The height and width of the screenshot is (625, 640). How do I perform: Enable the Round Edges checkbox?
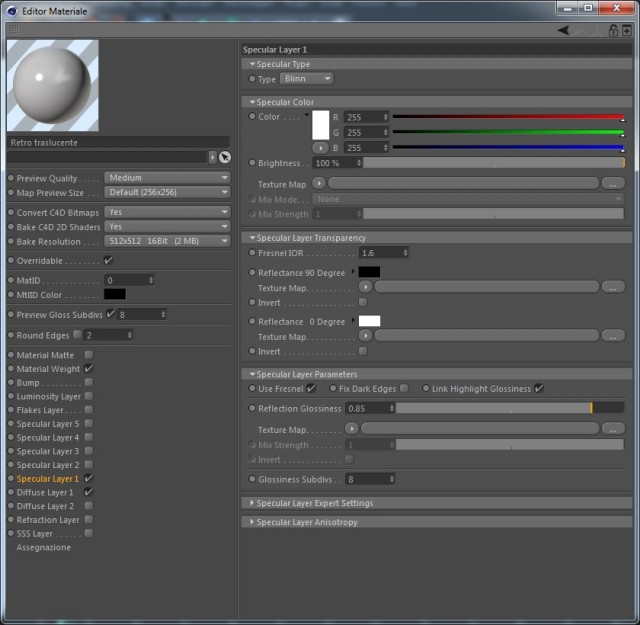pyautogui.click(x=77, y=334)
